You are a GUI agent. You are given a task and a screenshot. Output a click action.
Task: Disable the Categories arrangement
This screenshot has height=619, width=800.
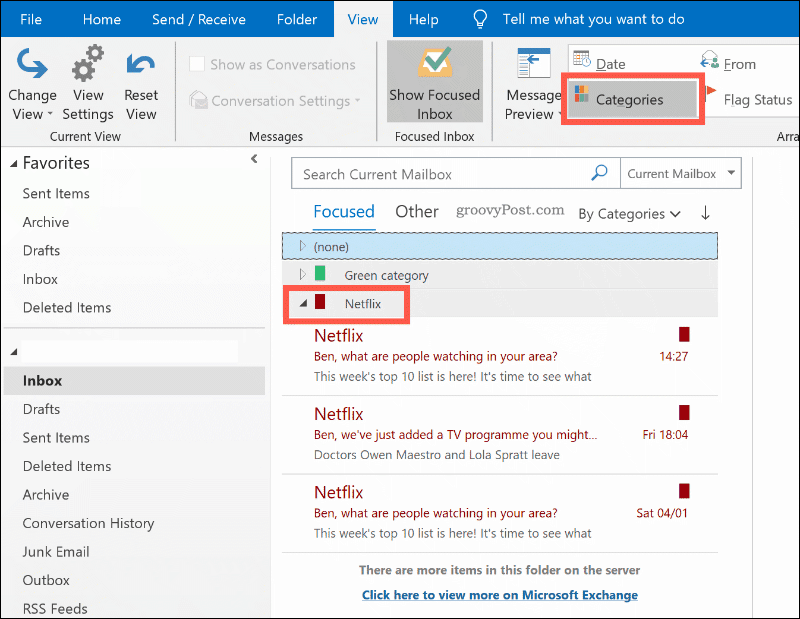click(x=631, y=100)
